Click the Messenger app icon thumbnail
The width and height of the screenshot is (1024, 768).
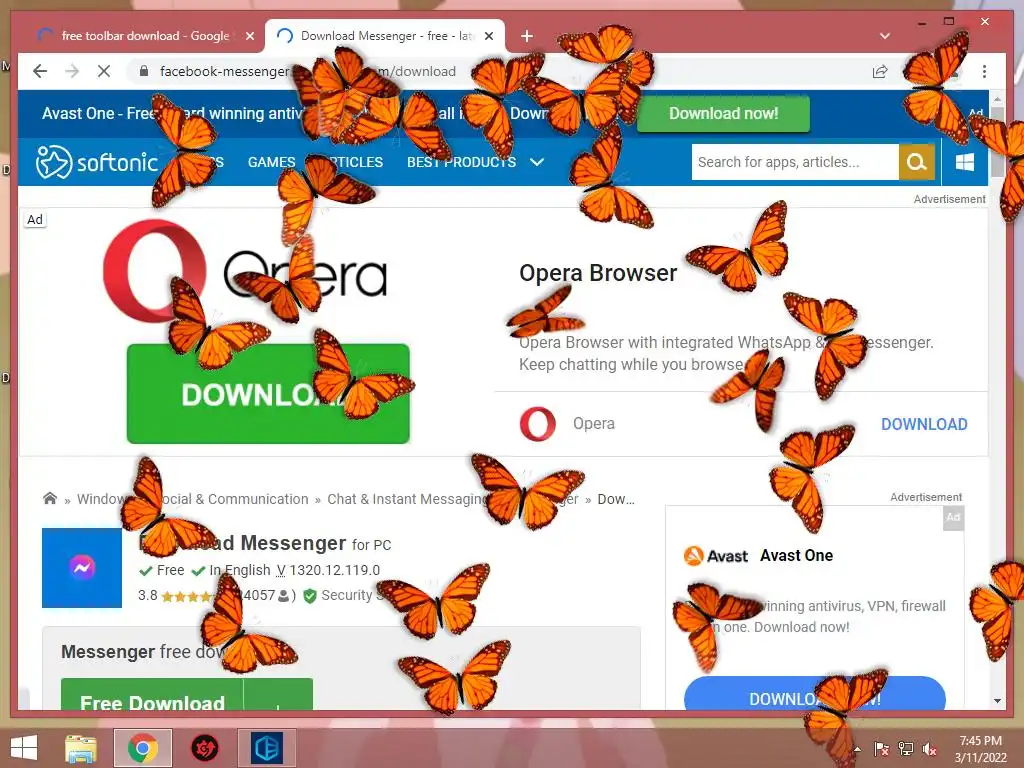click(82, 568)
